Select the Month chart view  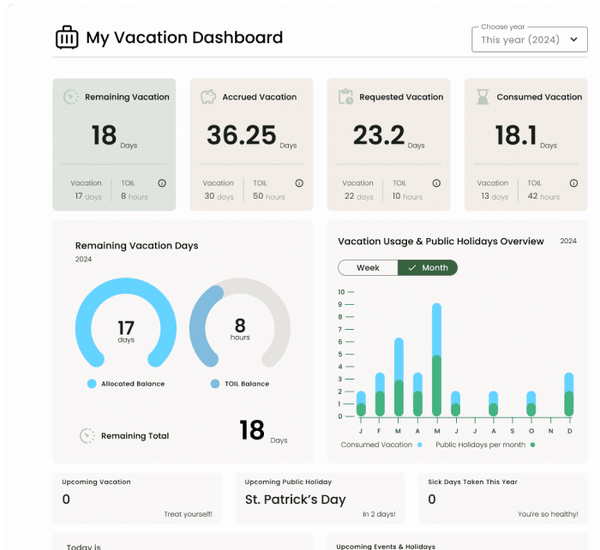(428, 268)
